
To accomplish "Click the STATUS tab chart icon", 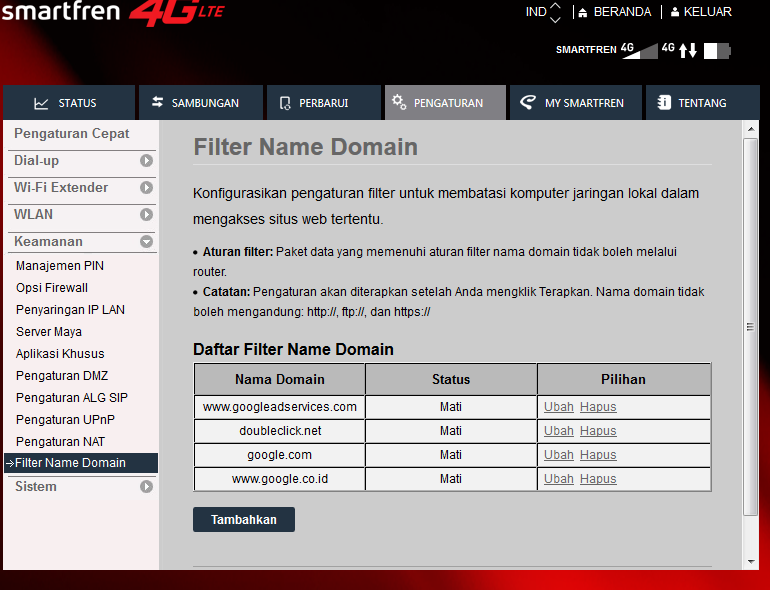I will tap(41, 103).
